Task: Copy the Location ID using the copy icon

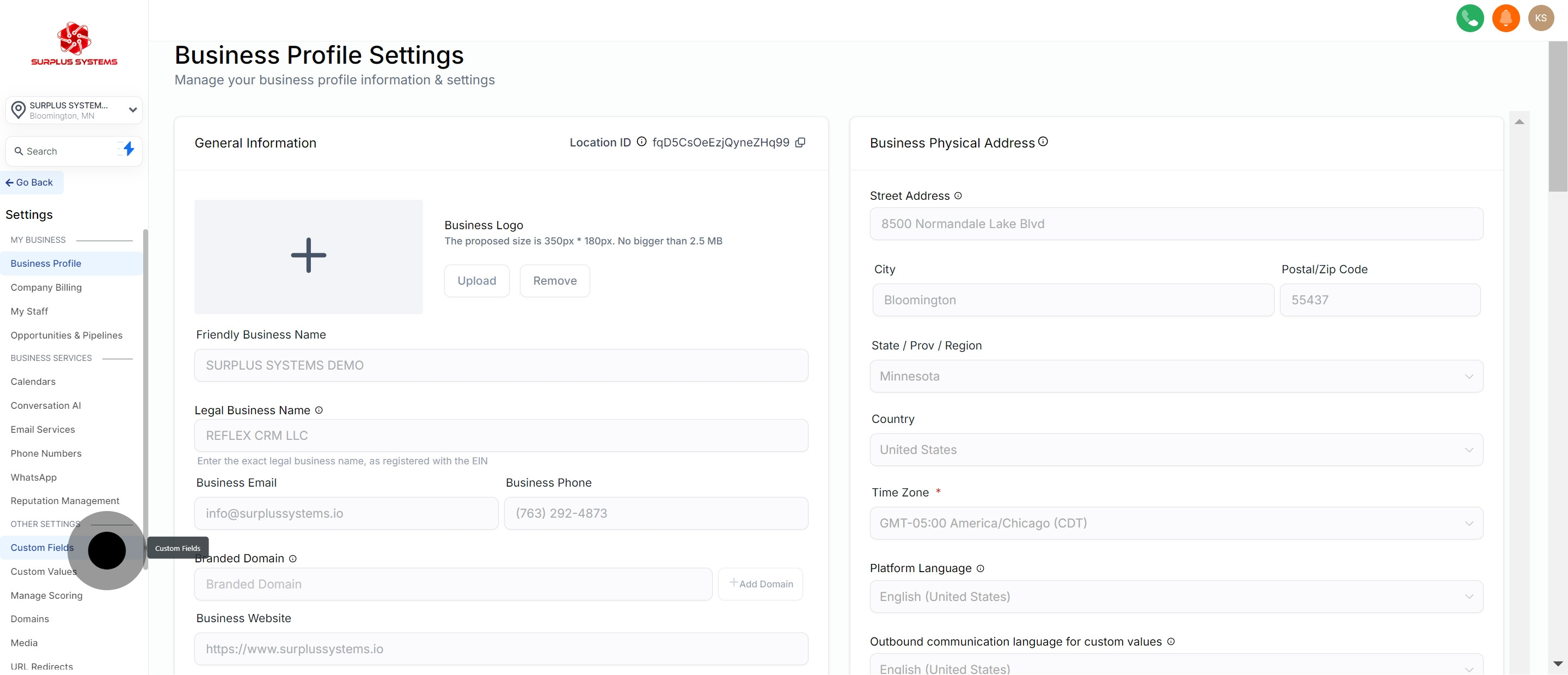Action: click(x=800, y=143)
